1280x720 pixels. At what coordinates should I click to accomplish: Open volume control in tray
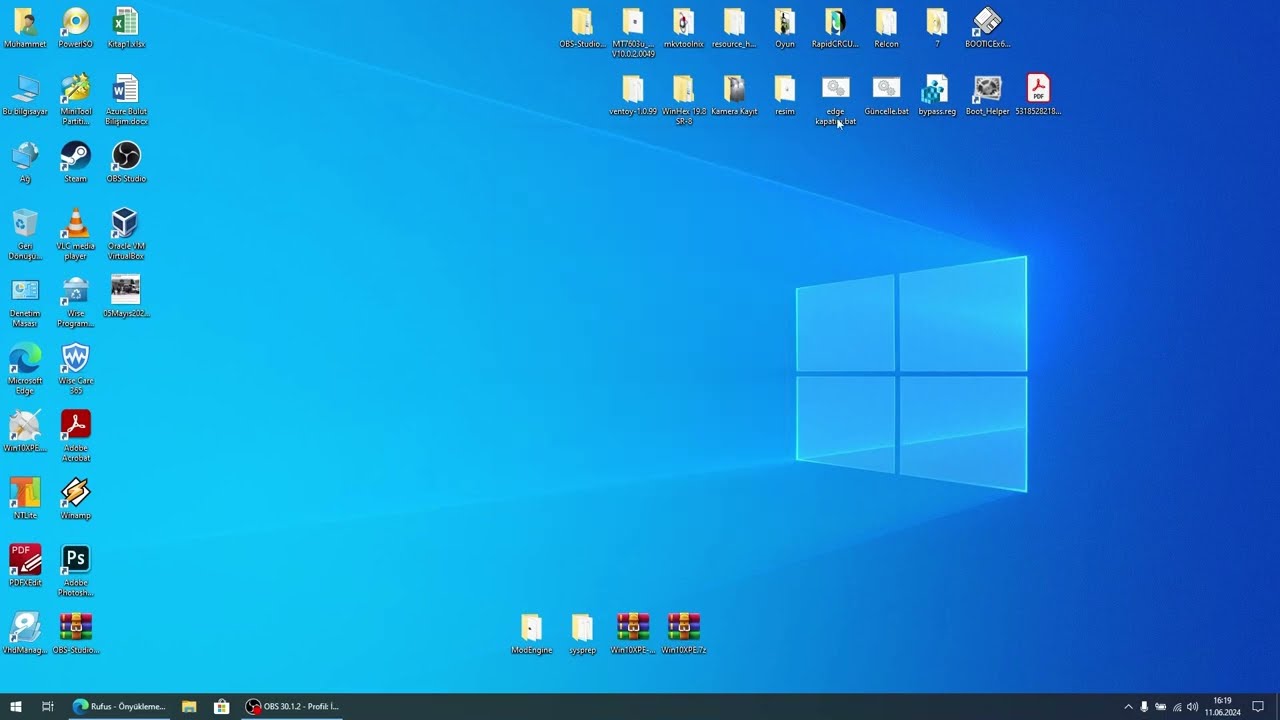[x=1192, y=707]
